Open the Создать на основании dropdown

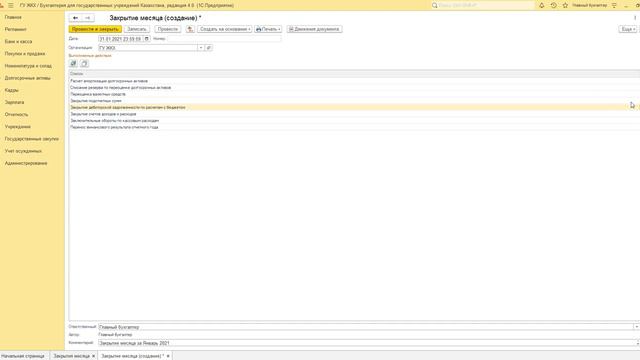(x=224, y=29)
